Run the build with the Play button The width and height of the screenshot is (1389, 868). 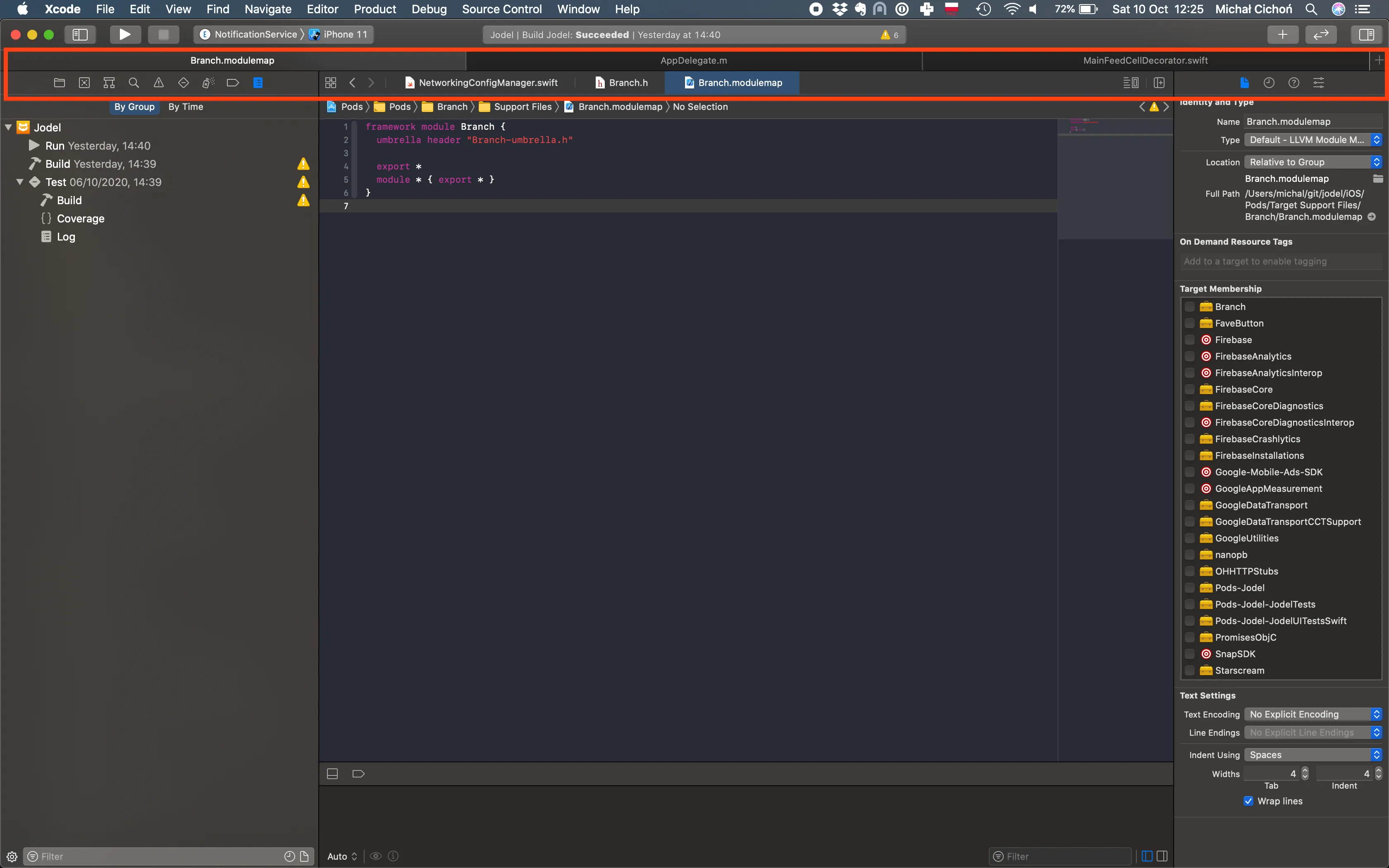pos(124,34)
